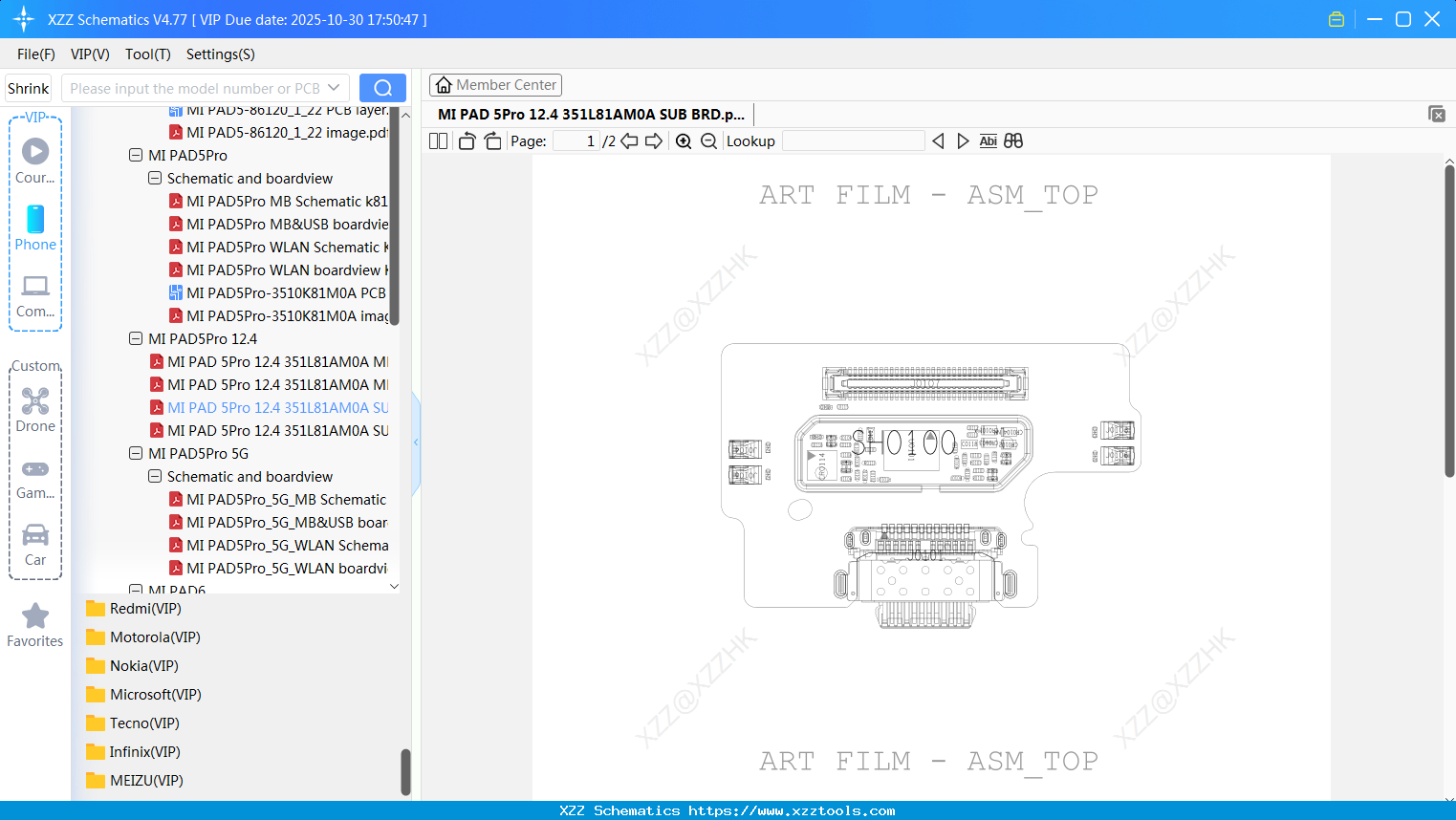This screenshot has width=1456, height=820.
Task: Open the Member Center
Action: tap(495, 85)
